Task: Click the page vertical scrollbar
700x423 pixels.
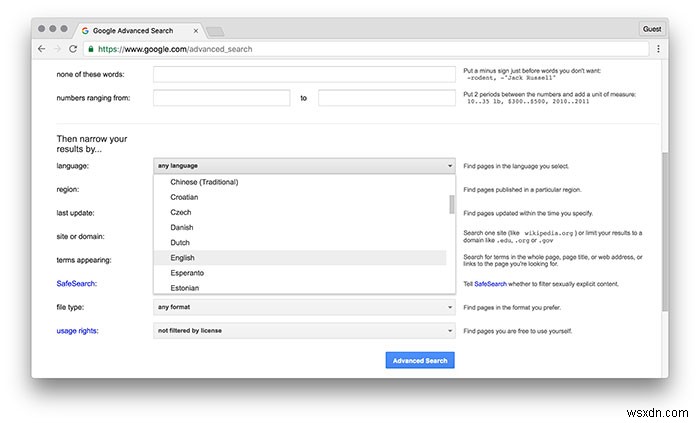Action: coord(665,232)
